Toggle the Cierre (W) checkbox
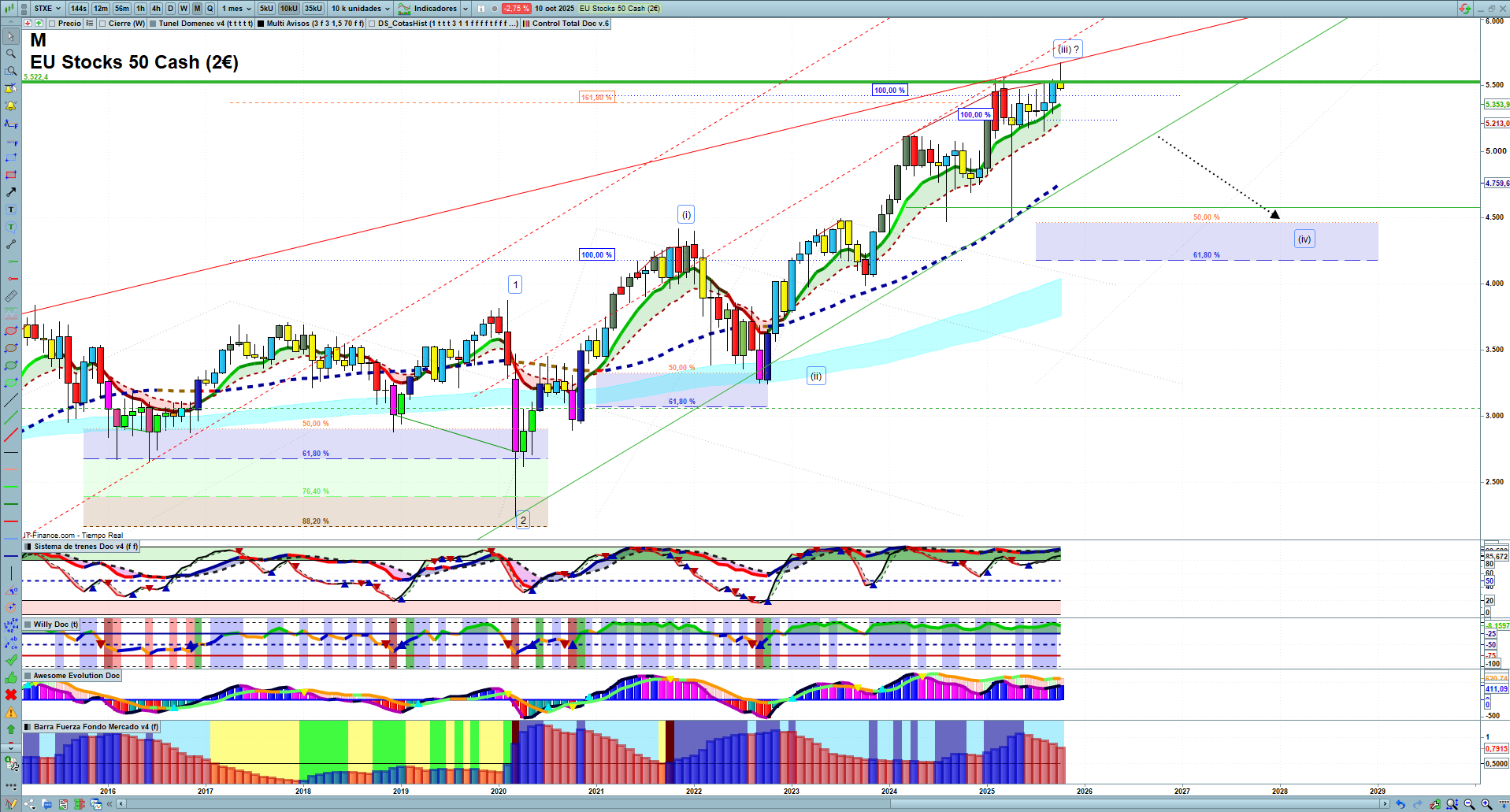This screenshot has width=1510, height=812. coord(102,24)
